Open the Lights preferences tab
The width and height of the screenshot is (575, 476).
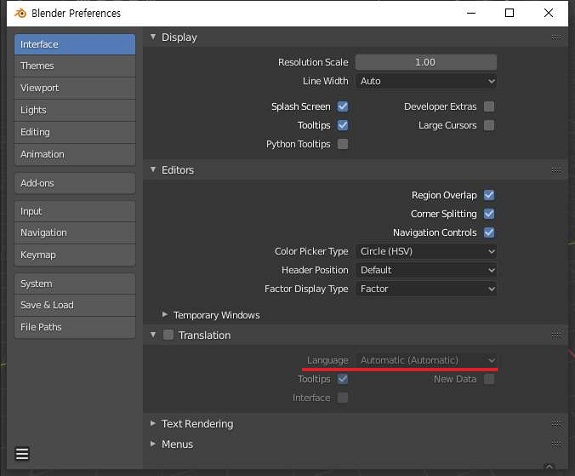pyautogui.click(x=75, y=110)
